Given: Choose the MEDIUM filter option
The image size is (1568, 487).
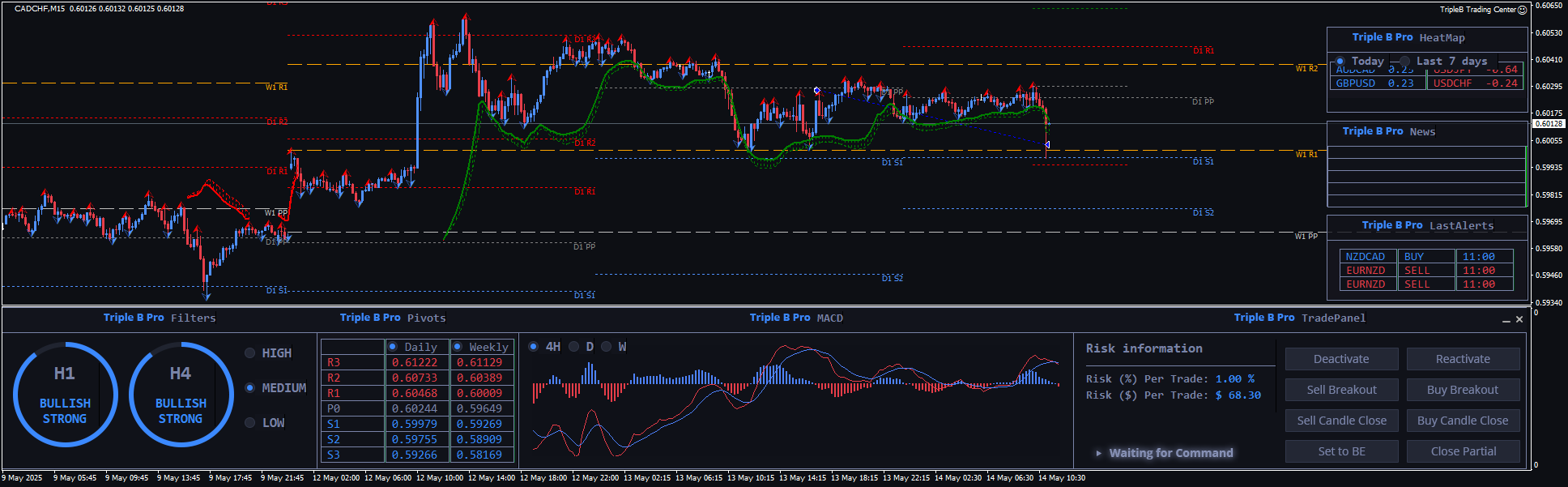Looking at the screenshot, I should tap(250, 388).
